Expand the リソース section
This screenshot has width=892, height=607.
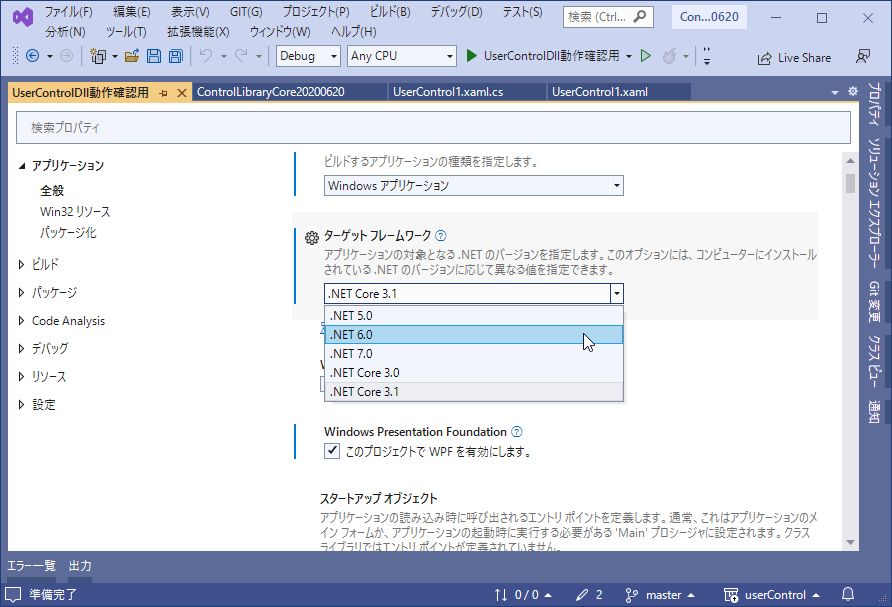21,377
